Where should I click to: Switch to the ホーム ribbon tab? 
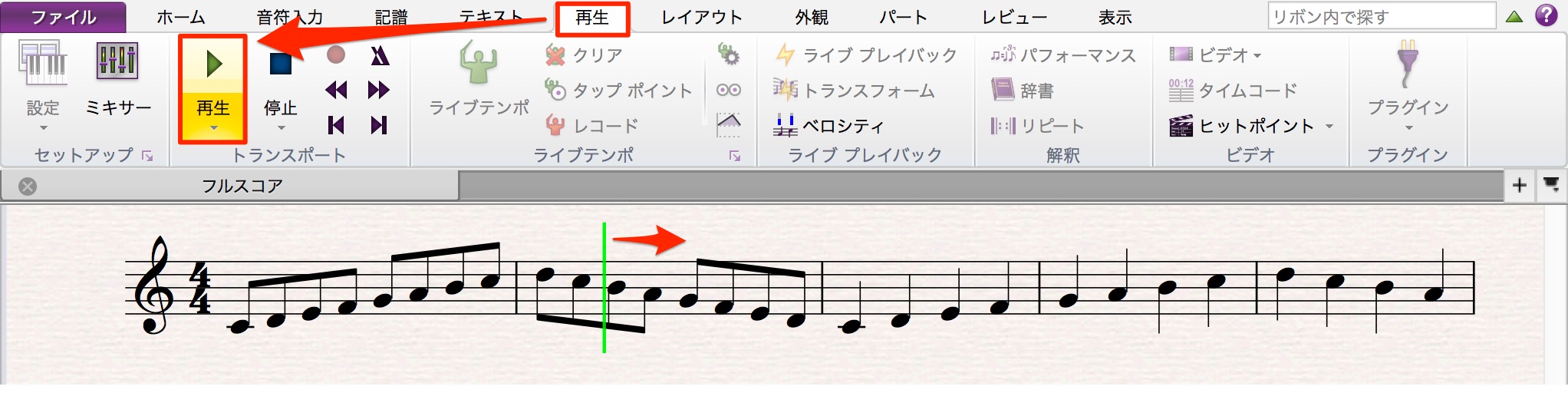[181, 17]
